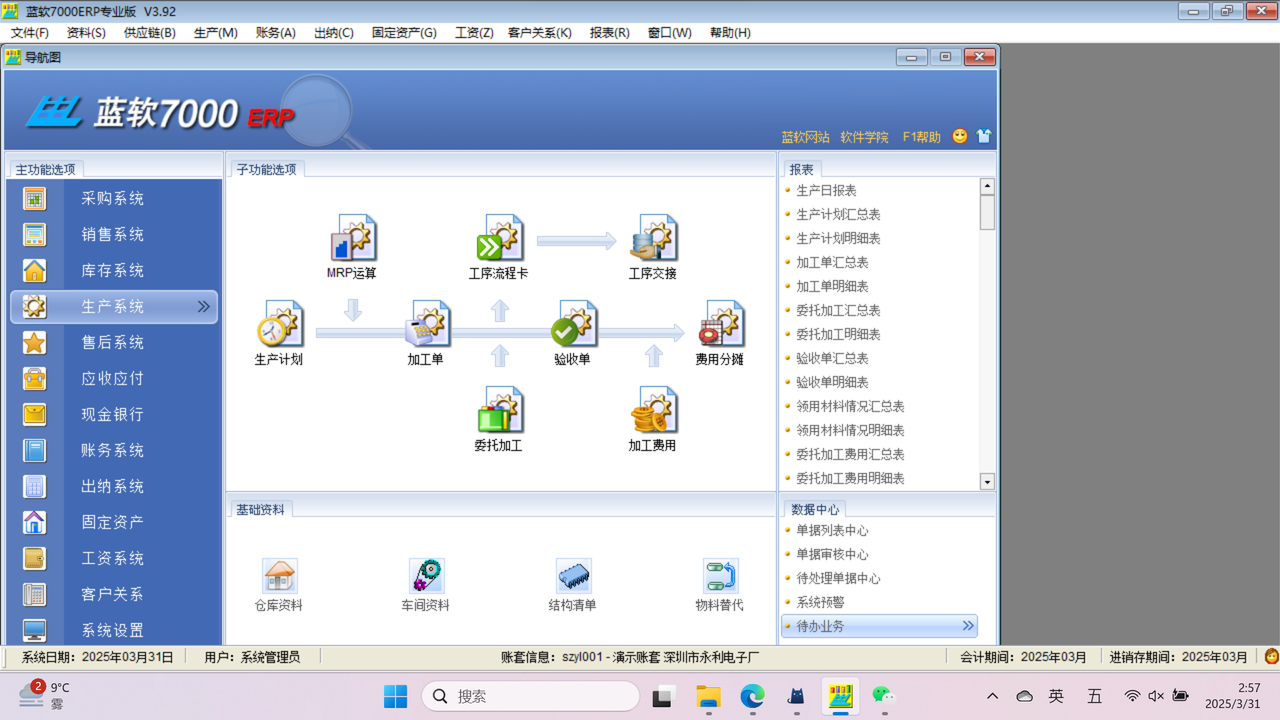Open the MRP运算 icon
This screenshot has width=1280, height=720.
(352, 238)
